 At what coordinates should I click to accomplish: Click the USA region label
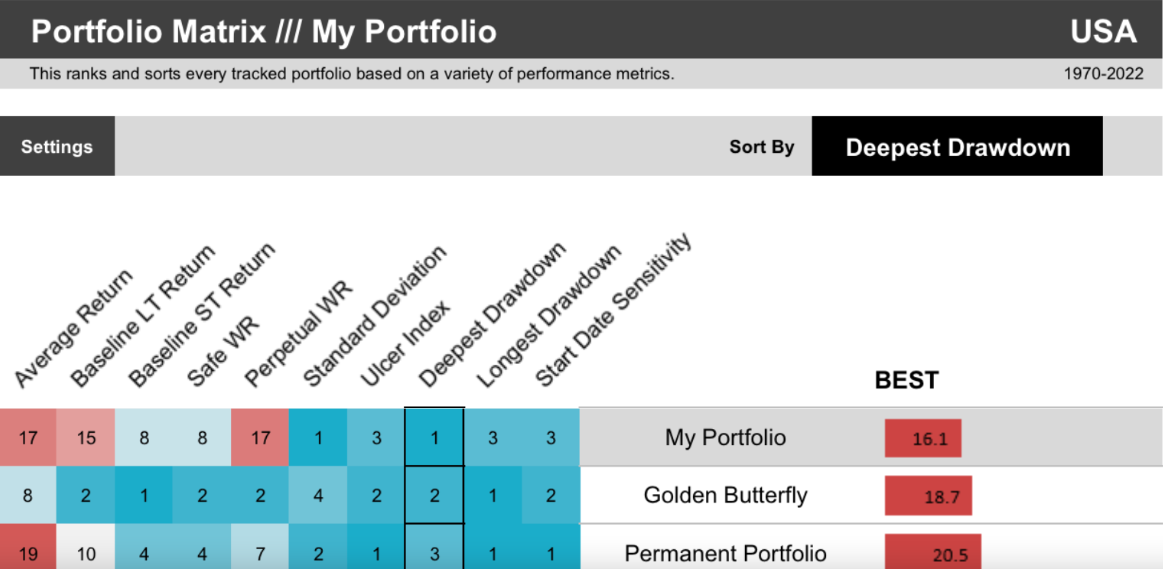click(x=1103, y=32)
